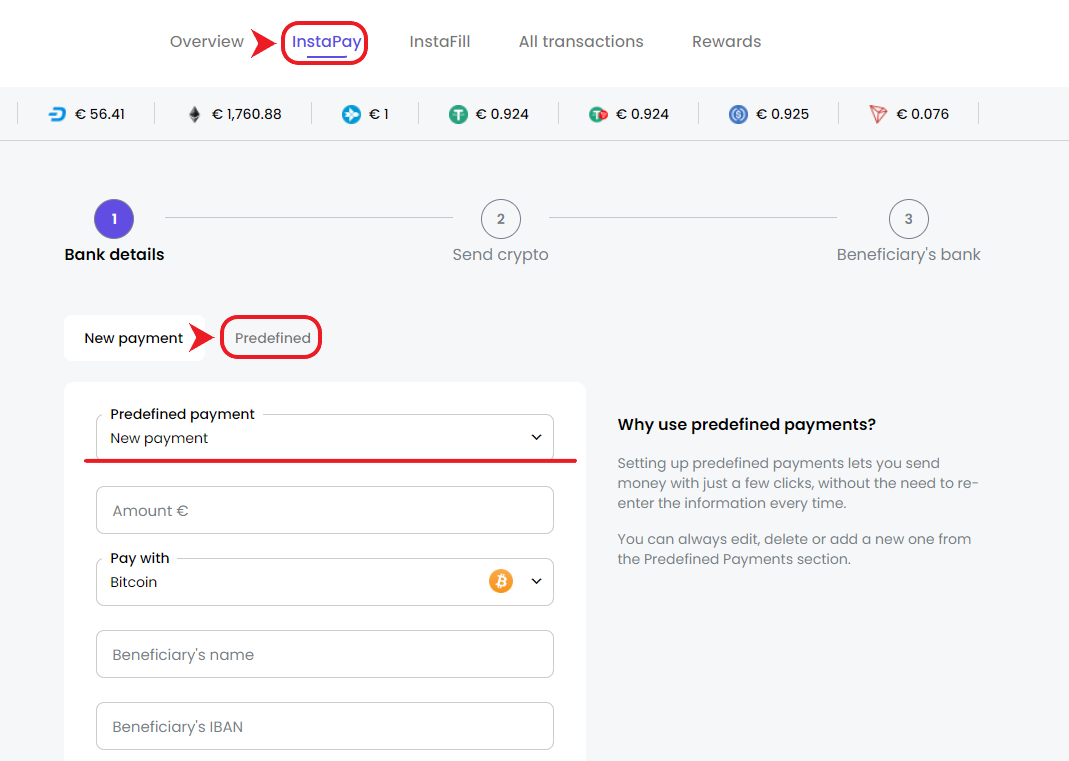This screenshot has height=761, width=1069.
Task: Click the Tether icon with red badge
Action: click(x=598, y=114)
